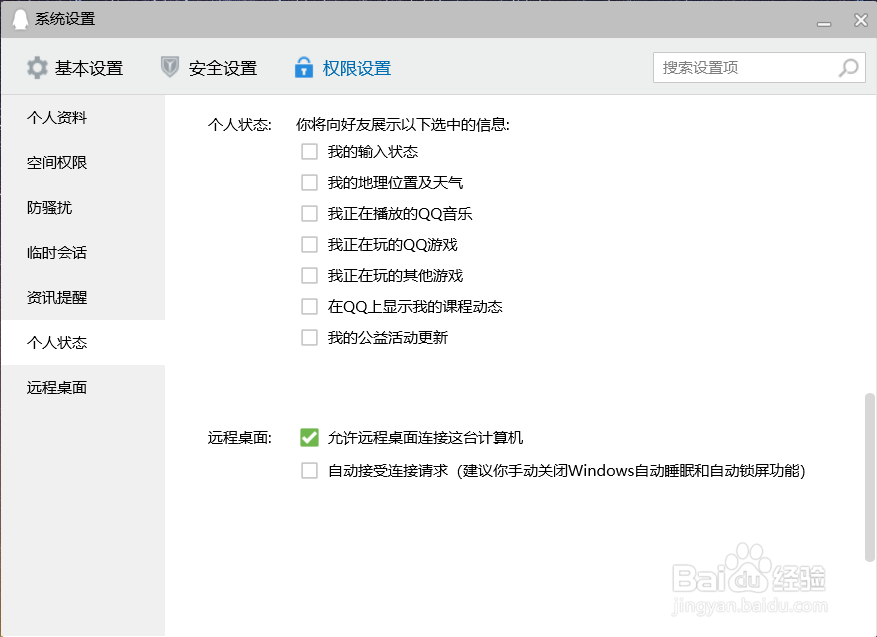The height and width of the screenshot is (637, 877).
Task: Open the 基本设置 tab
Action: tap(75, 68)
